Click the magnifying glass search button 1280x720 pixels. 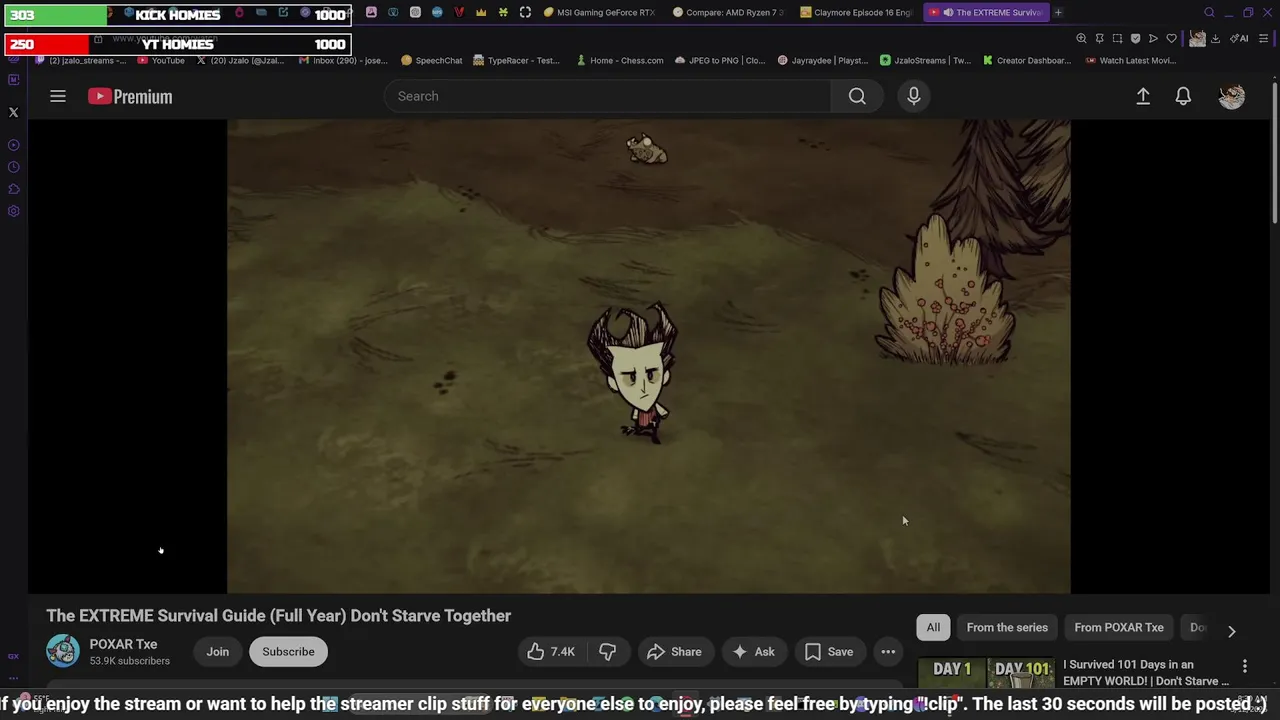click(x=857, y=96)
